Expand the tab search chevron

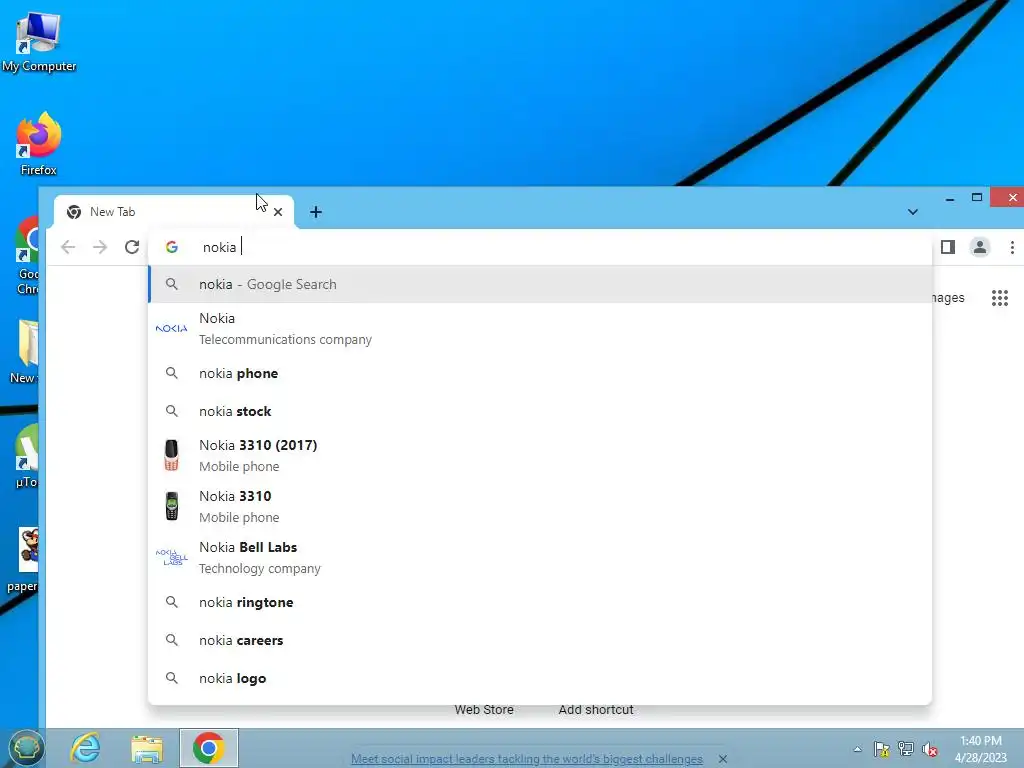(913, 212)
